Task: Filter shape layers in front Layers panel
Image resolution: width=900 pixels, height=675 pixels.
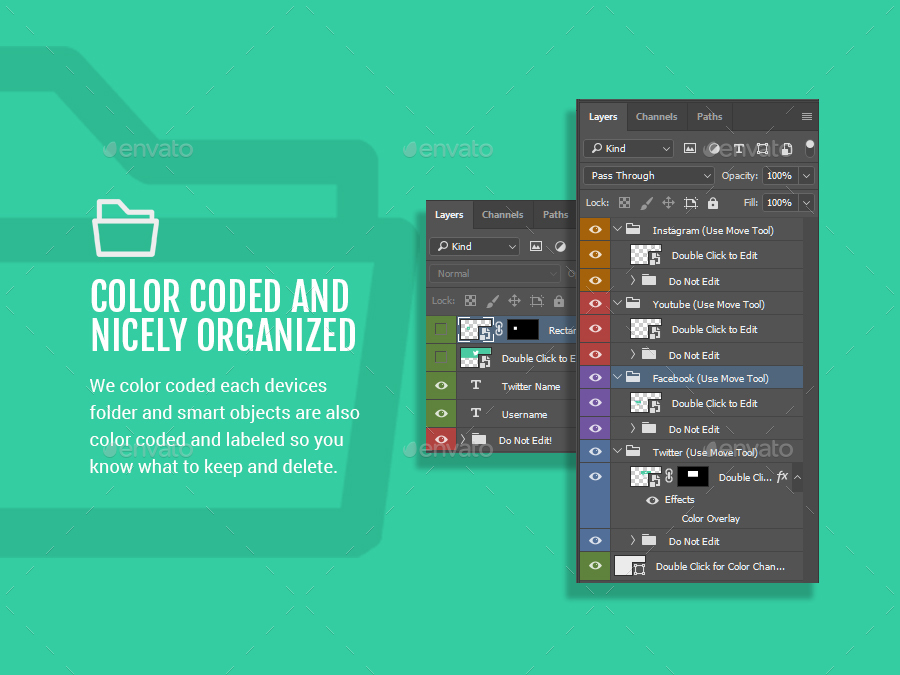Action: tap(762, 149)
